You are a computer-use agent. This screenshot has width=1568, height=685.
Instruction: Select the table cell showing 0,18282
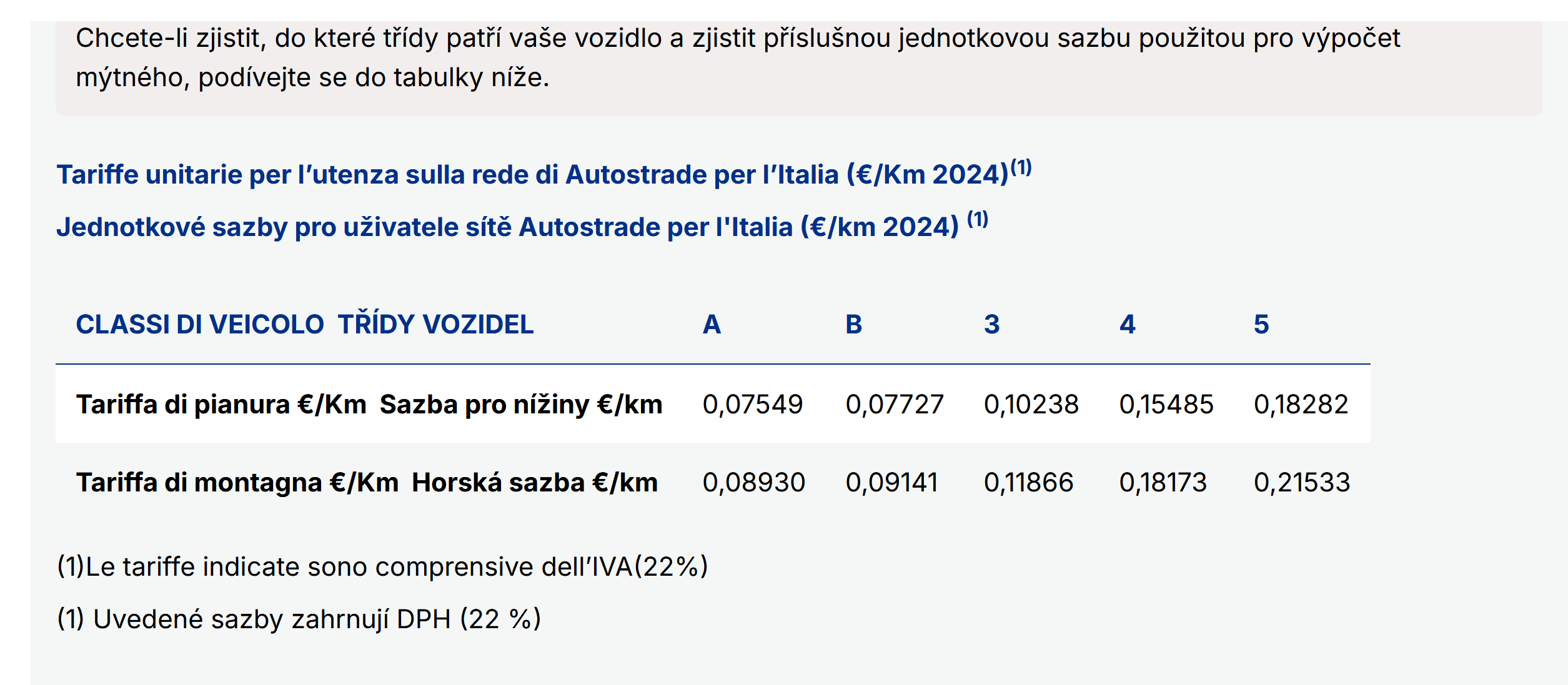pyautogui.click(x=1301, y=405)
